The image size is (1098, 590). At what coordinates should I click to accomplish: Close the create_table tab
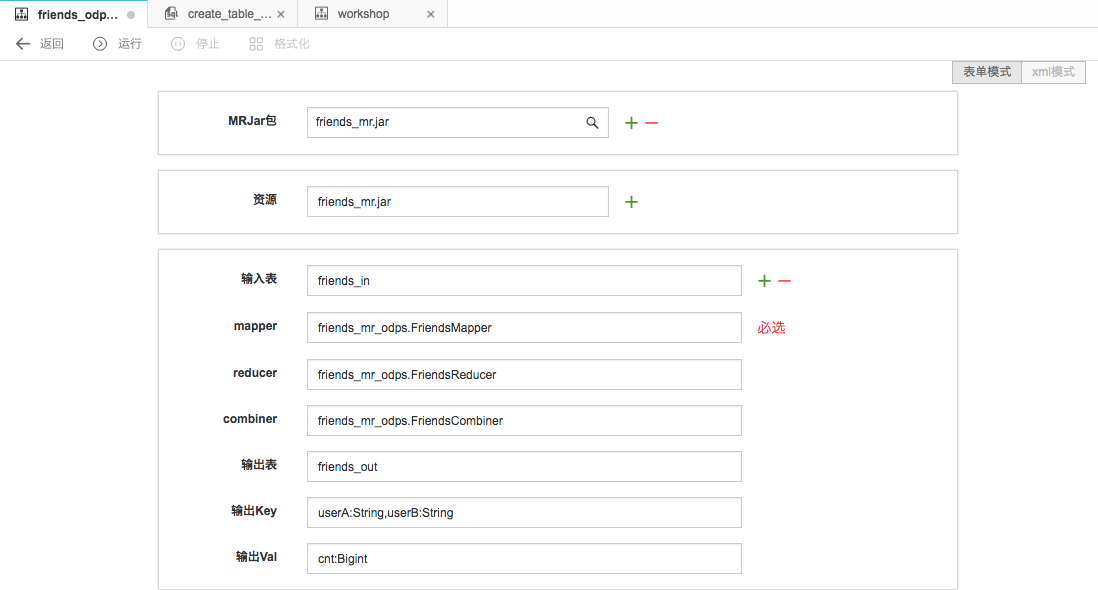point(281,14)
